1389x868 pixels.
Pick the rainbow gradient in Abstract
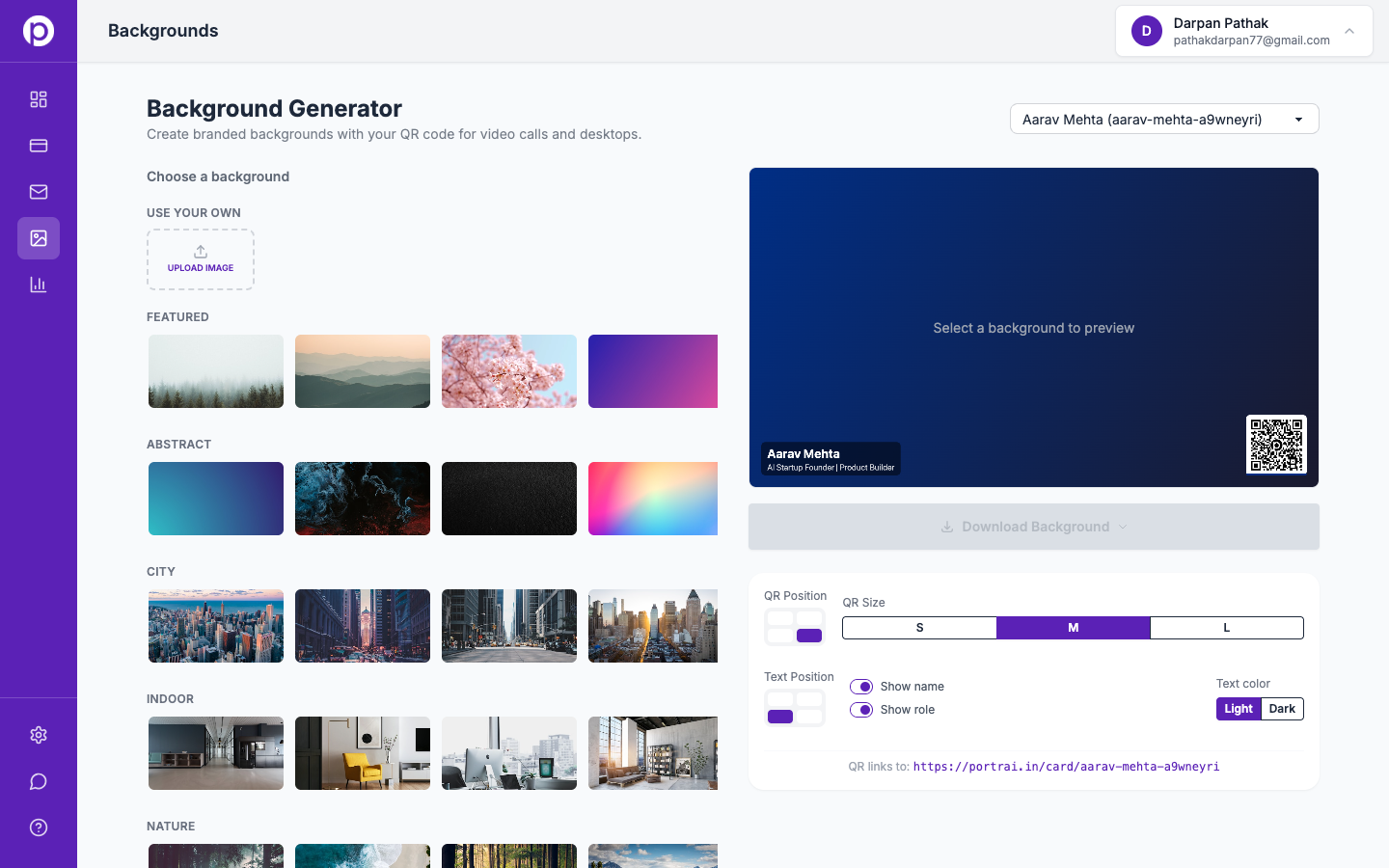coord(653,499)
